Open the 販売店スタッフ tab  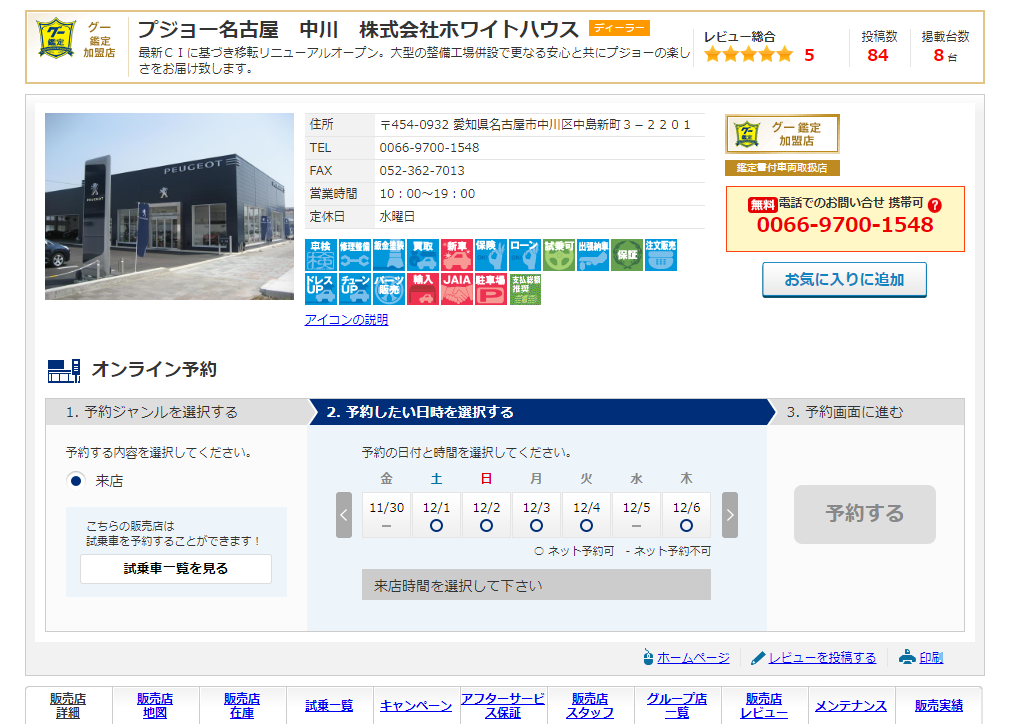click(x=590, y=705)
